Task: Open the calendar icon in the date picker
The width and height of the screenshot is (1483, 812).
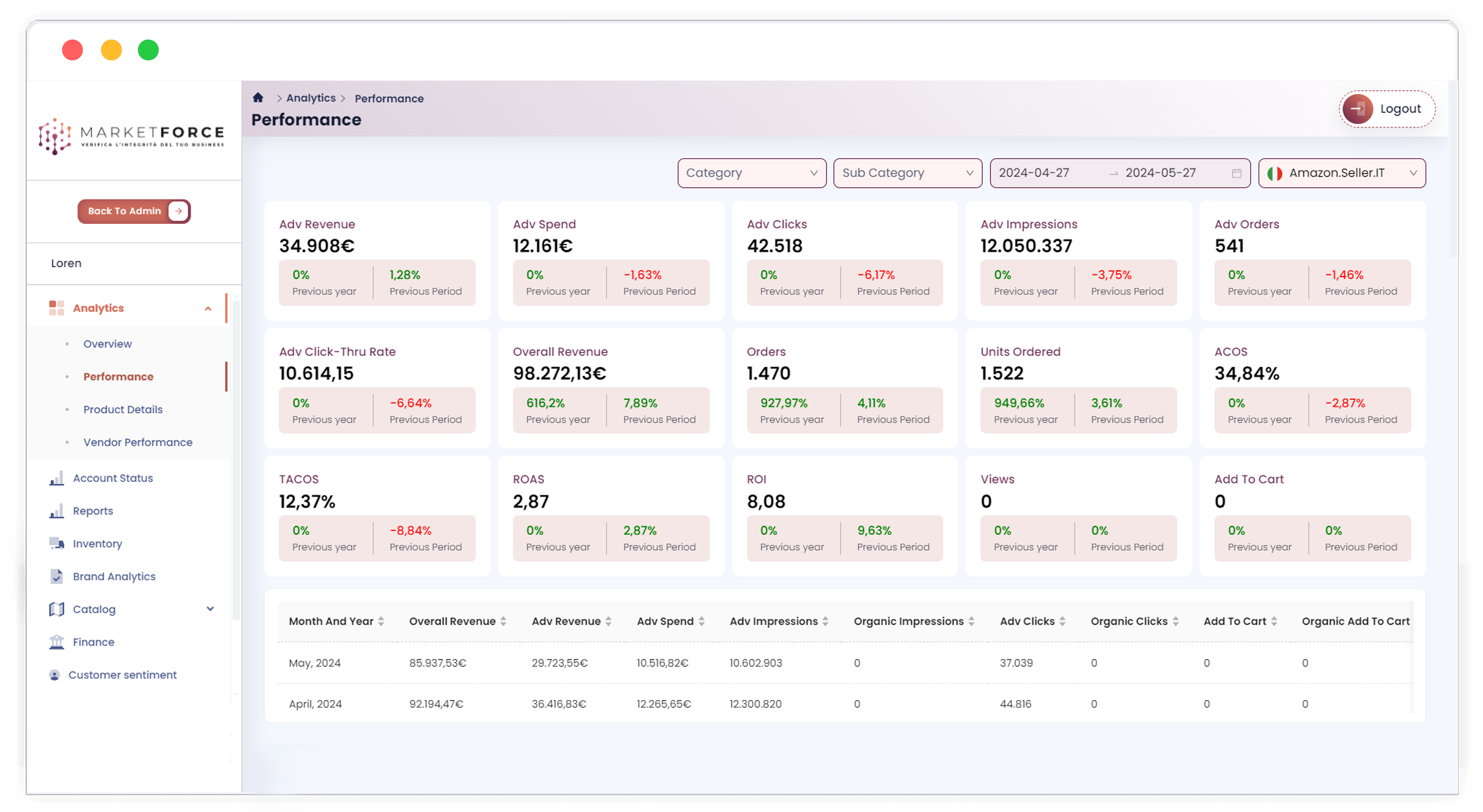Action: pyautogui.click(x=1235, y=172)
